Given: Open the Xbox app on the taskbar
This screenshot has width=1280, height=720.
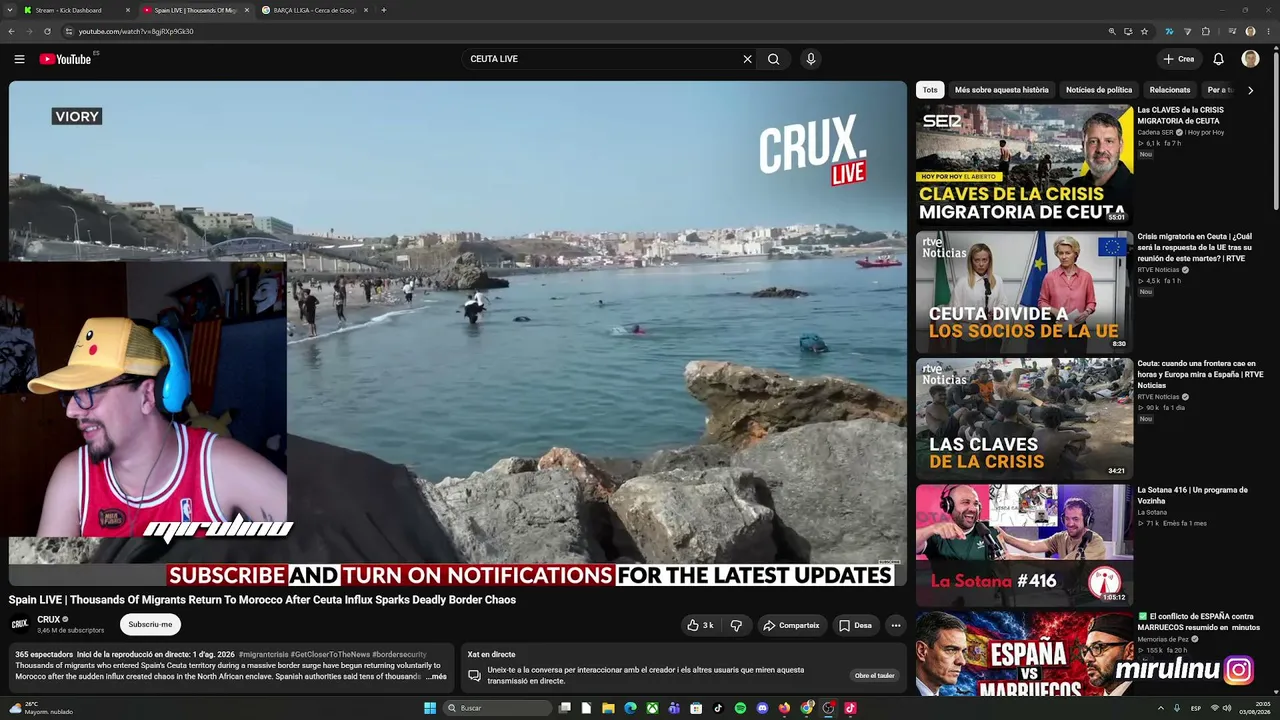Looking at the screenshot, I should coord(652,708).
